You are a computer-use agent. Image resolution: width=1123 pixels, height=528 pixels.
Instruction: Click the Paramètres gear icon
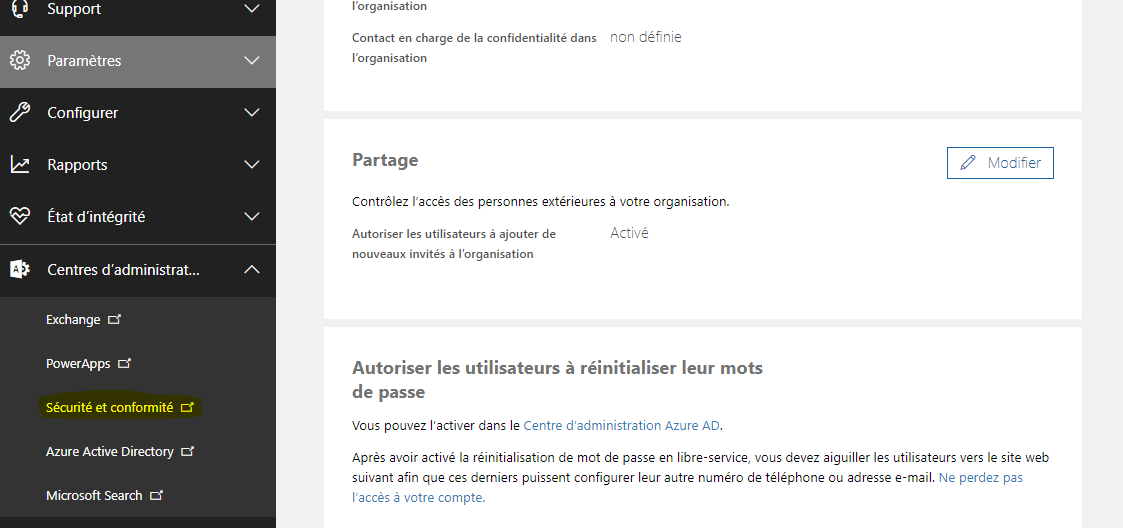click(x=20, y=61)
